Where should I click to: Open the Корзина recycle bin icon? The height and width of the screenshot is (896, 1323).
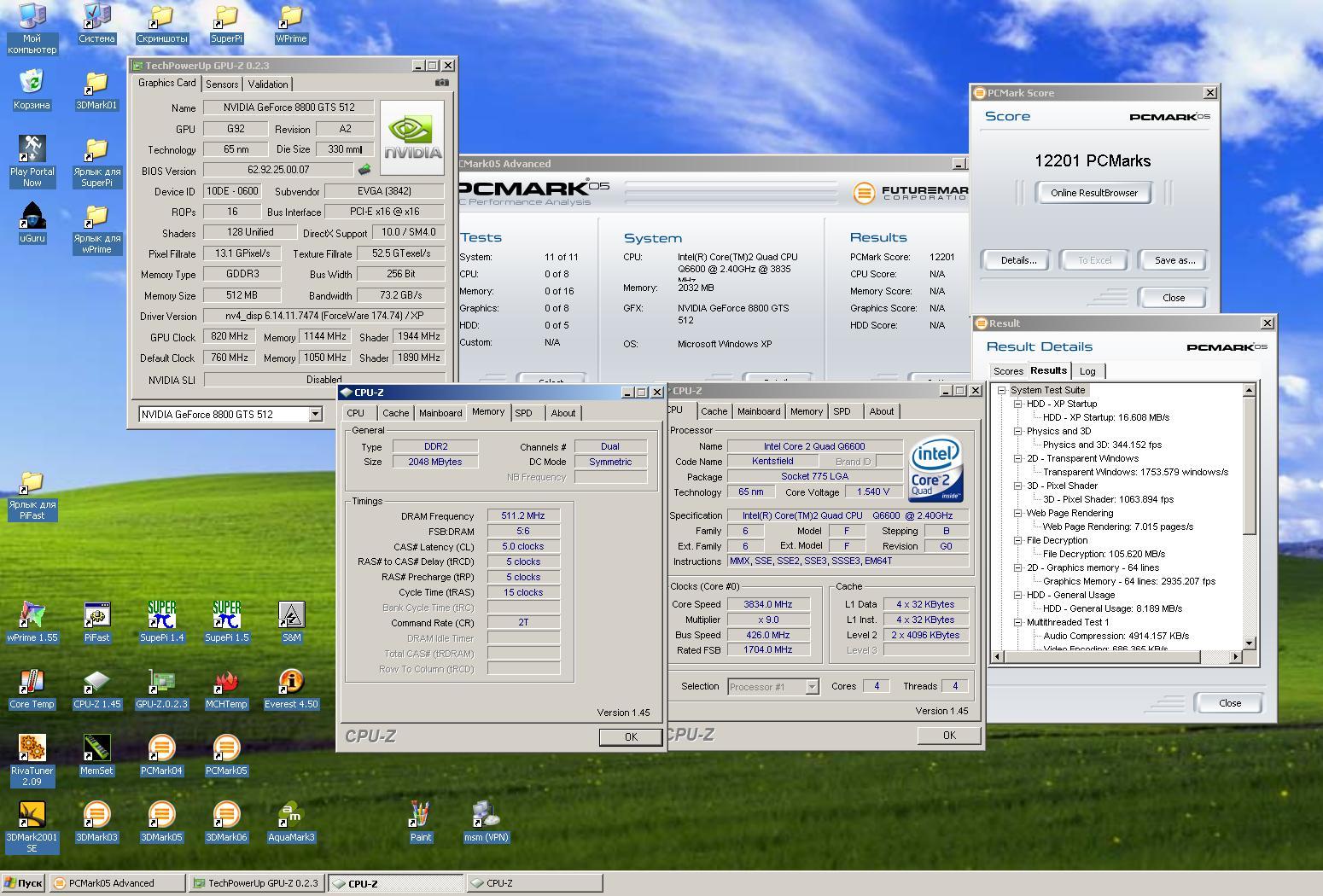32,90
